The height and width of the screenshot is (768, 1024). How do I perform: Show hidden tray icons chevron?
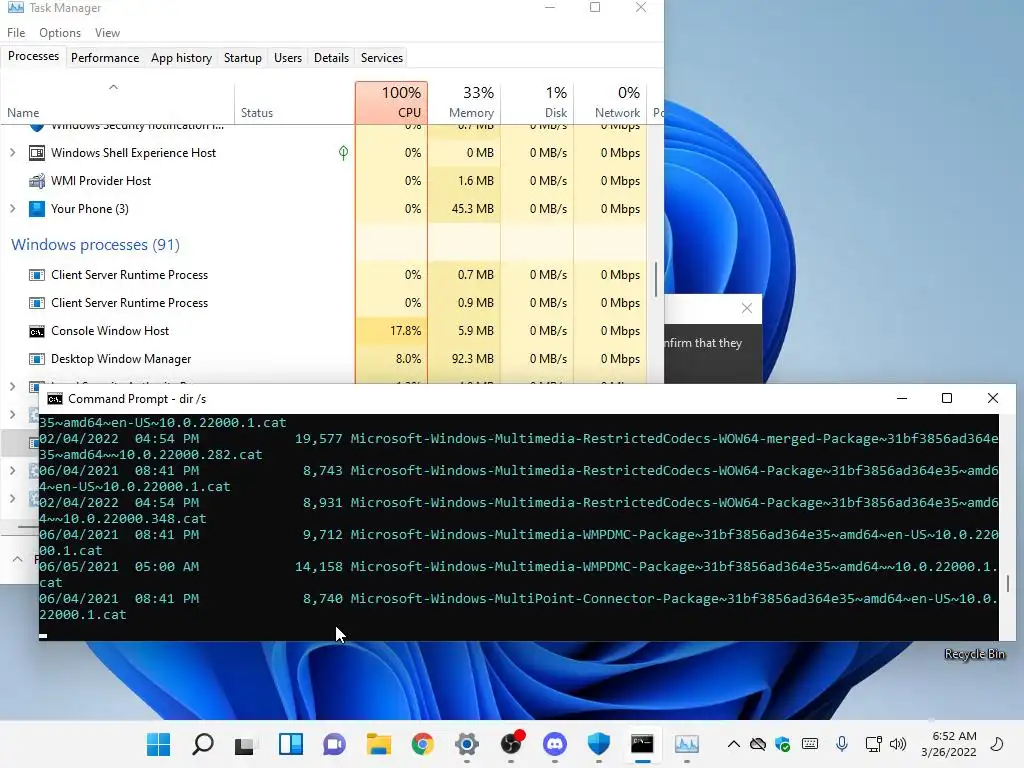(x=733, y=744)
